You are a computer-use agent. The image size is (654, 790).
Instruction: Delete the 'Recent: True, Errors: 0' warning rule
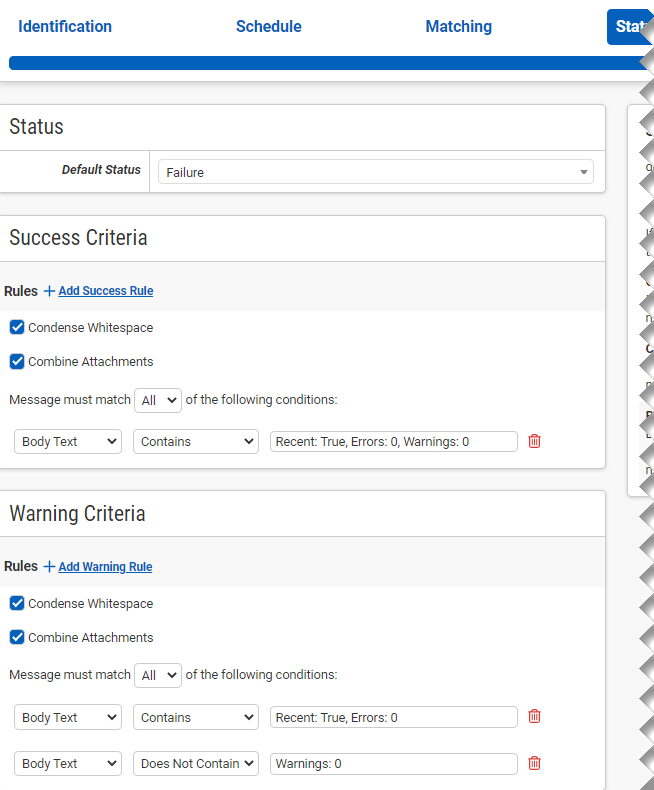coord(534,717)
